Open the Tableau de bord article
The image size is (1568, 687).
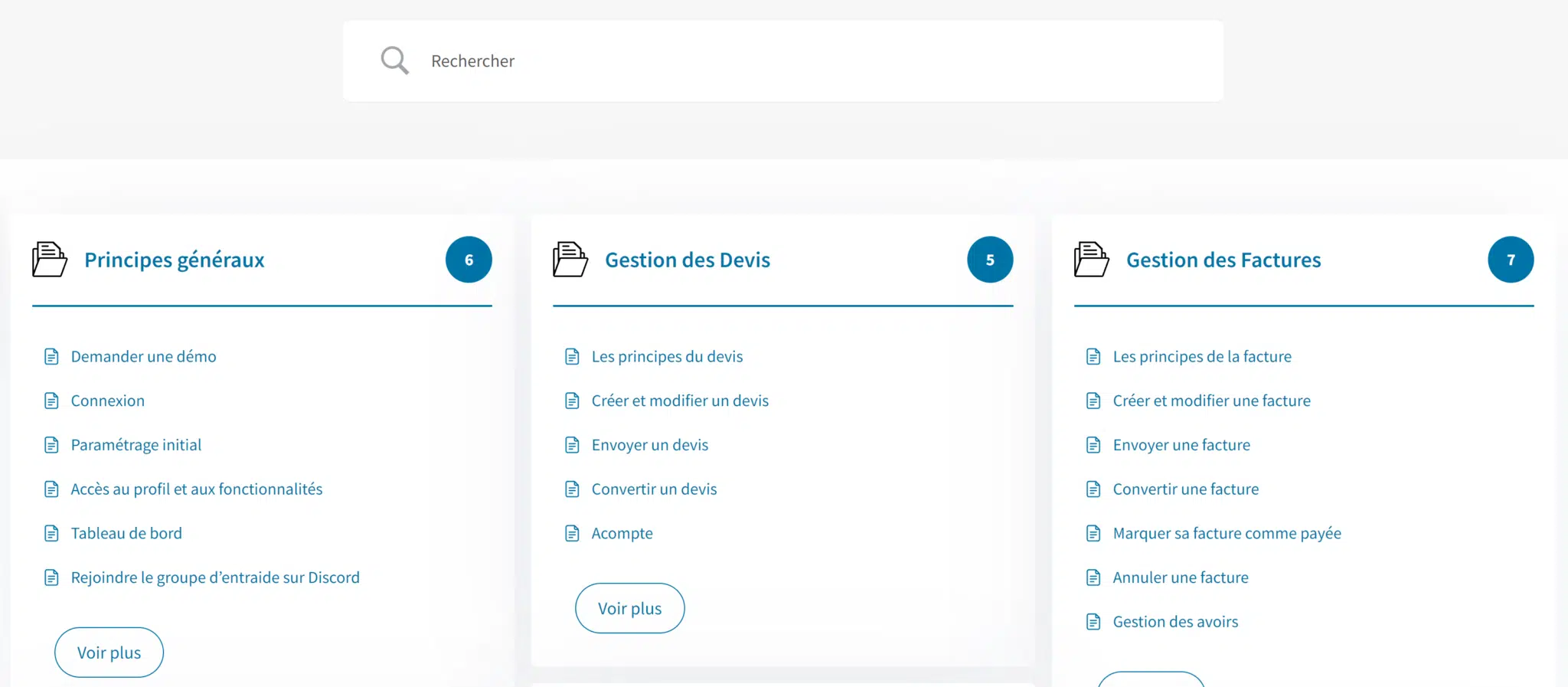click(126, 533)
